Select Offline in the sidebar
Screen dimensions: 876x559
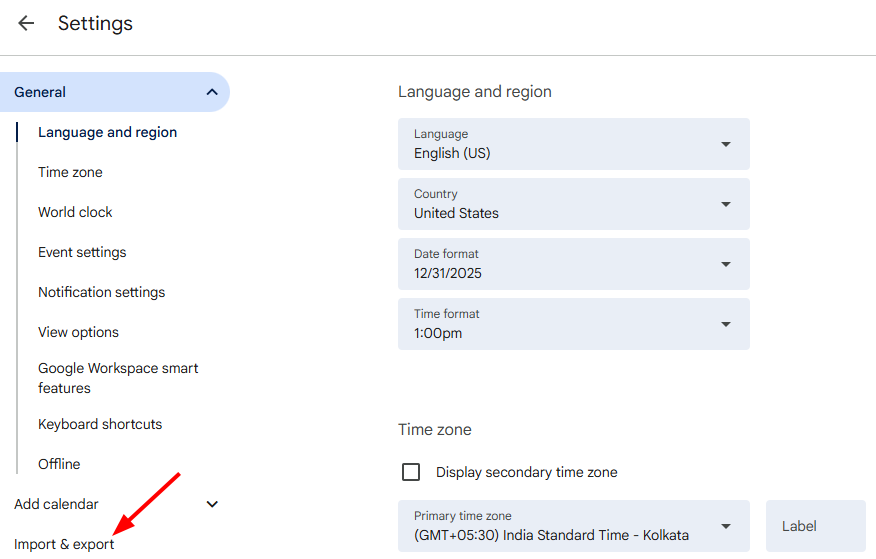(x=59, y=464)
